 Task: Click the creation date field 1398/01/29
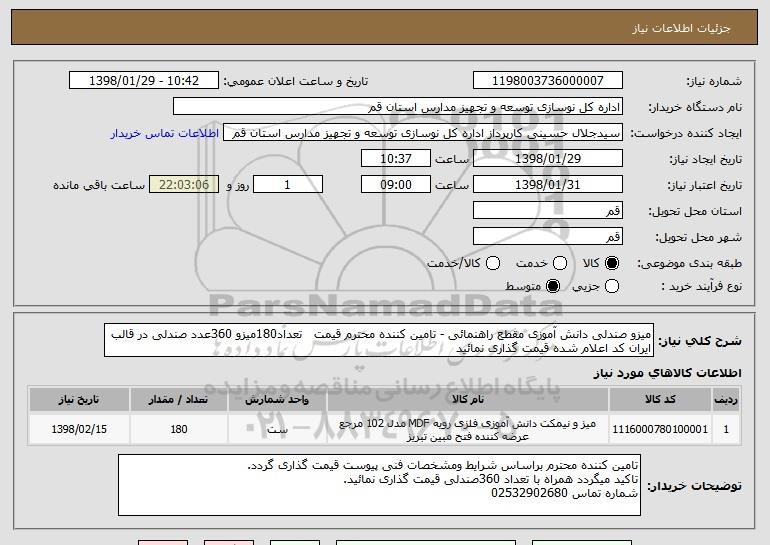(548, 159)
